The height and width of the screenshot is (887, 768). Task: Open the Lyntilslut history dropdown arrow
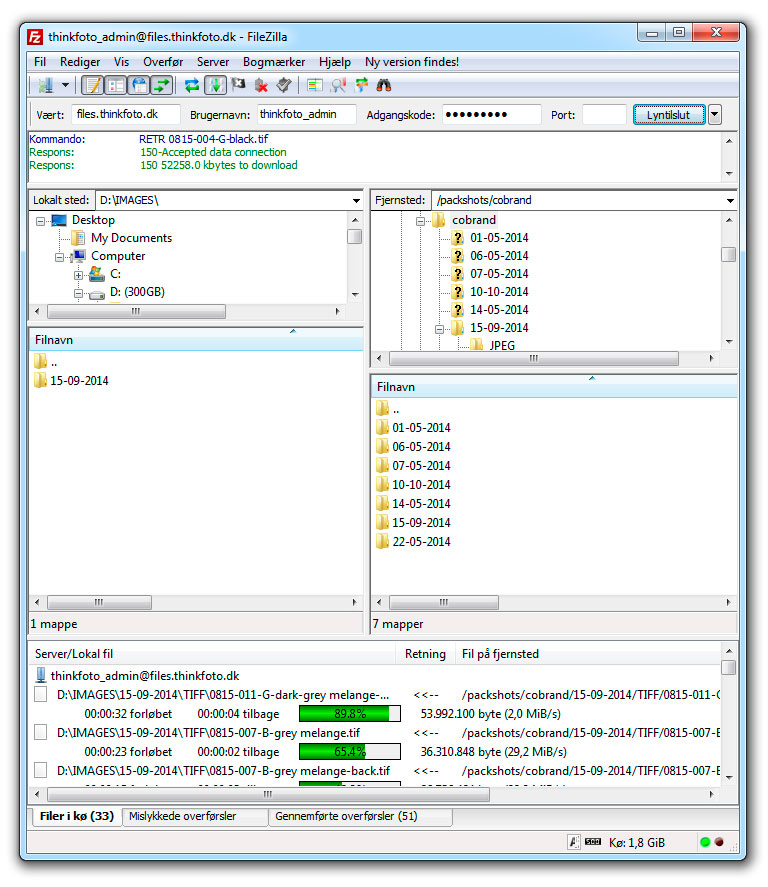tap(714, 115)
